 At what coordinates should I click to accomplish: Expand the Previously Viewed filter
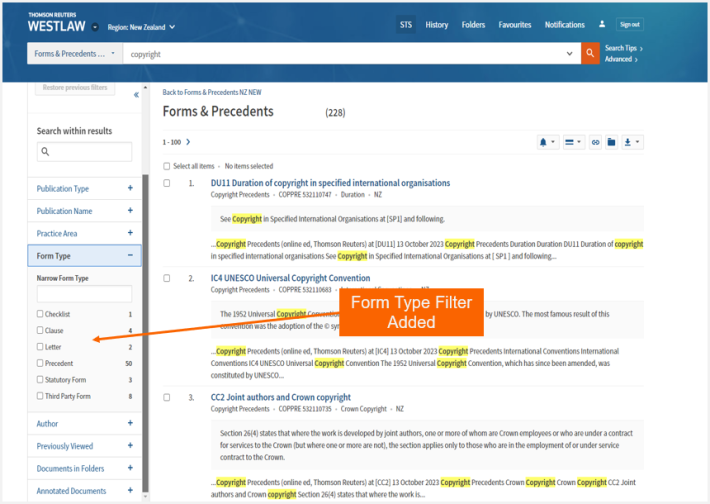tap(84, 446)
